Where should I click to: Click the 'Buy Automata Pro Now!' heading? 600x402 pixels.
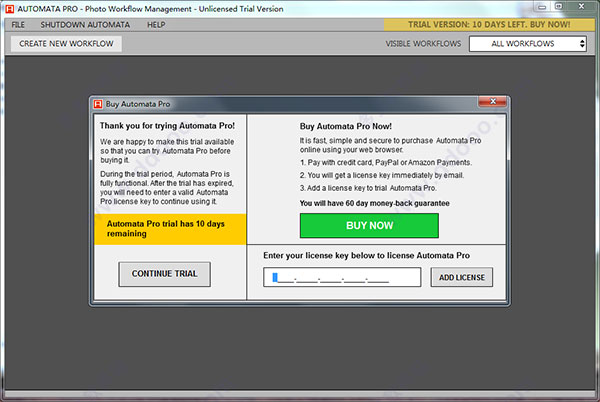point(346,126)
